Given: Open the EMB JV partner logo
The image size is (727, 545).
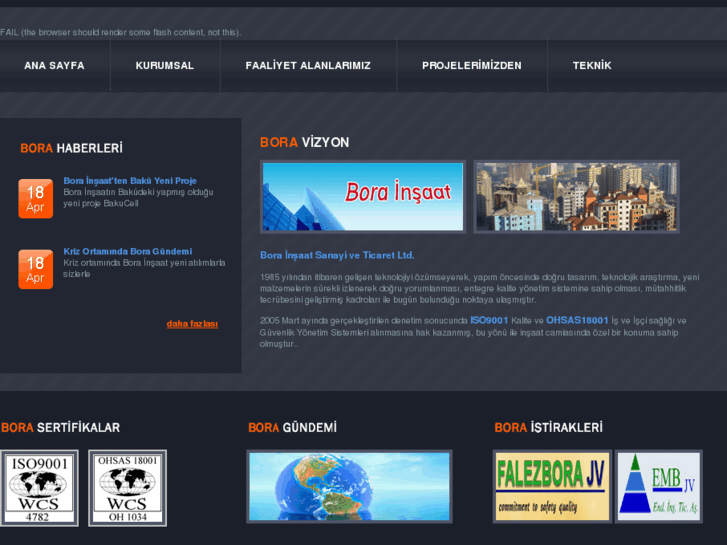Looking at the screenshot, I should pos(658,487).
